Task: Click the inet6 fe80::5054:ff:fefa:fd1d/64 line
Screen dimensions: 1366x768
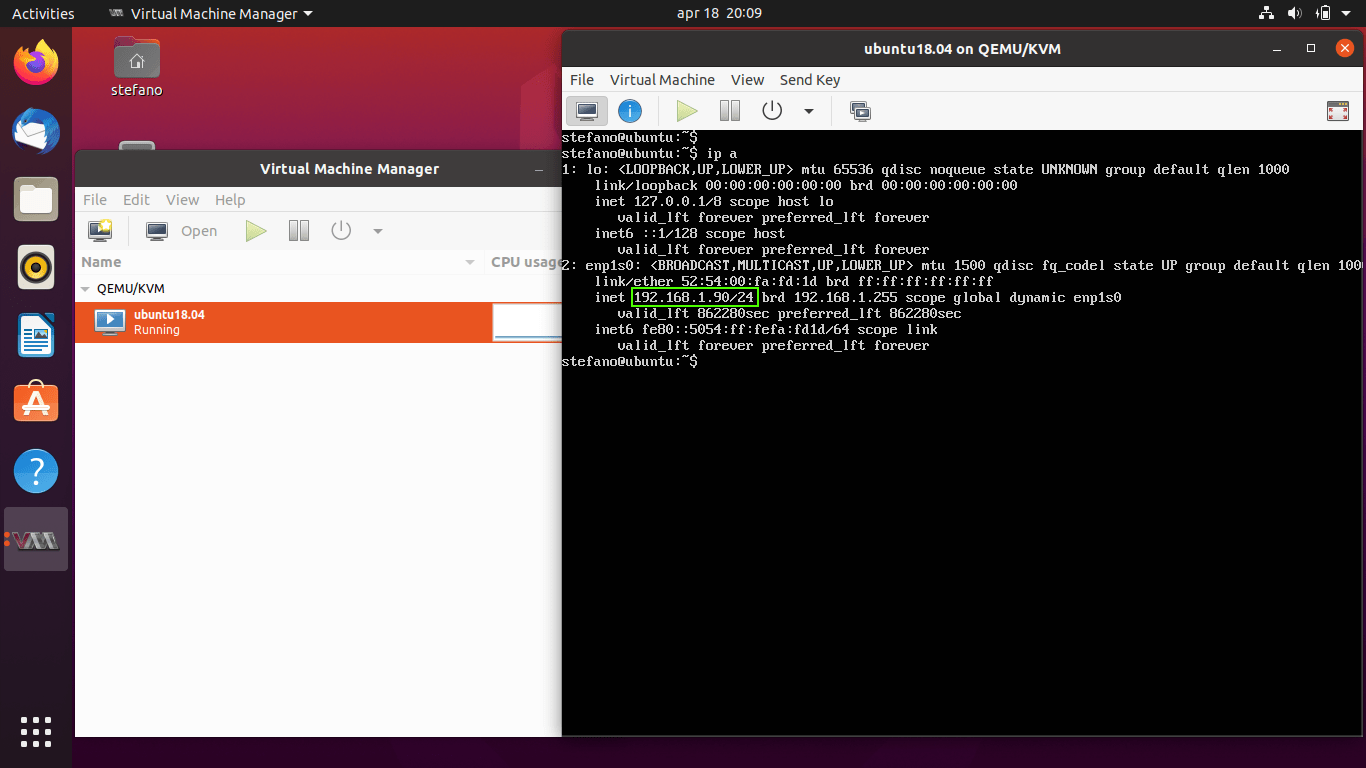Action: tap(766, 330)
